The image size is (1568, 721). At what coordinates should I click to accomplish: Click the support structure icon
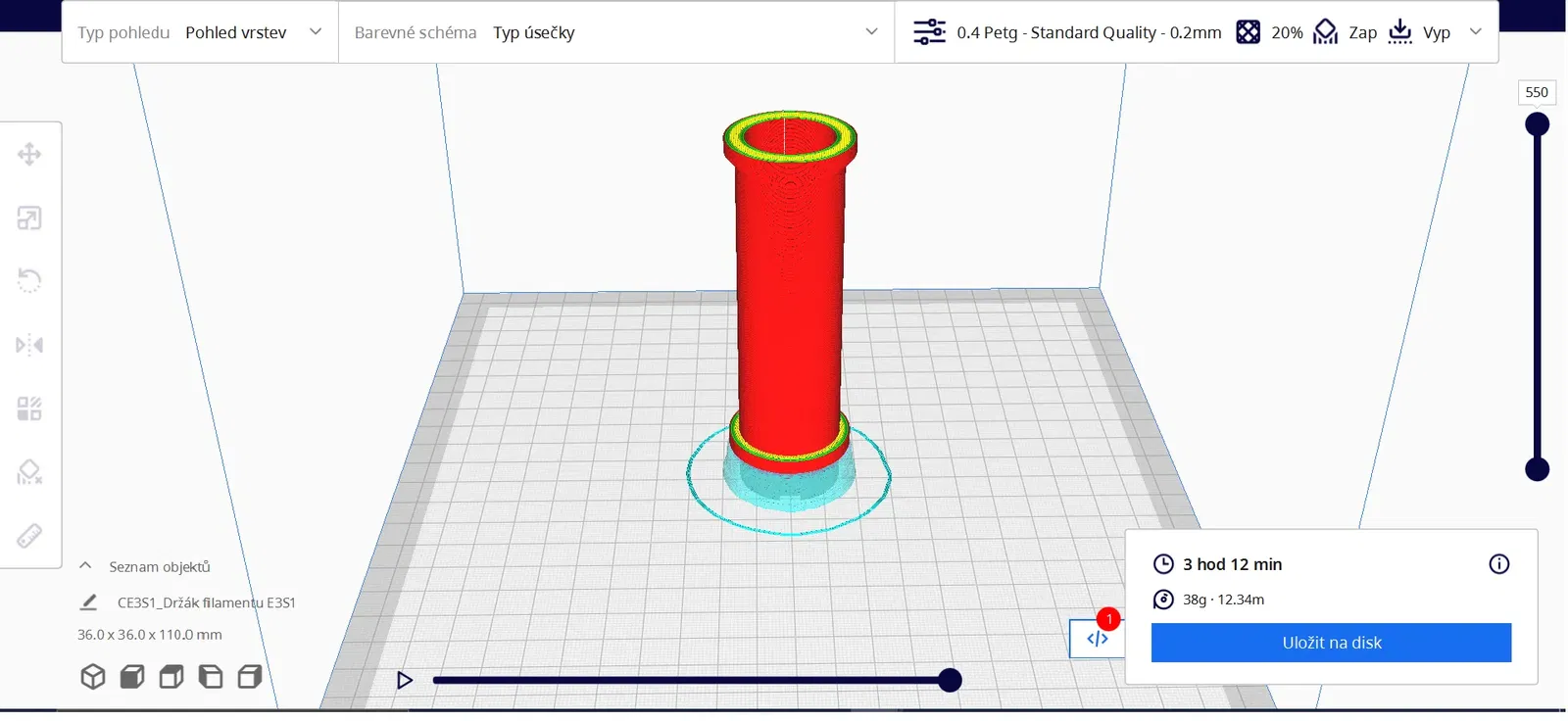(1325, 32)
